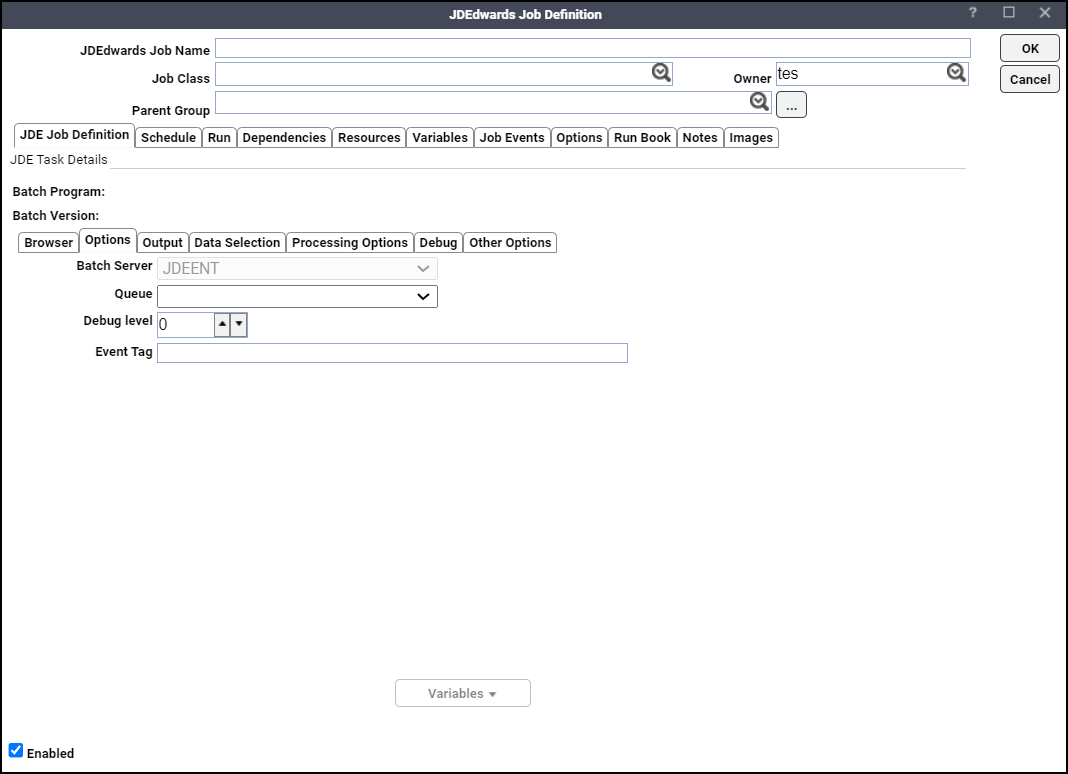Screen dimensions: 1068x774
Task: Open the Parent Group lookup search icon
Action: (759, 102)
